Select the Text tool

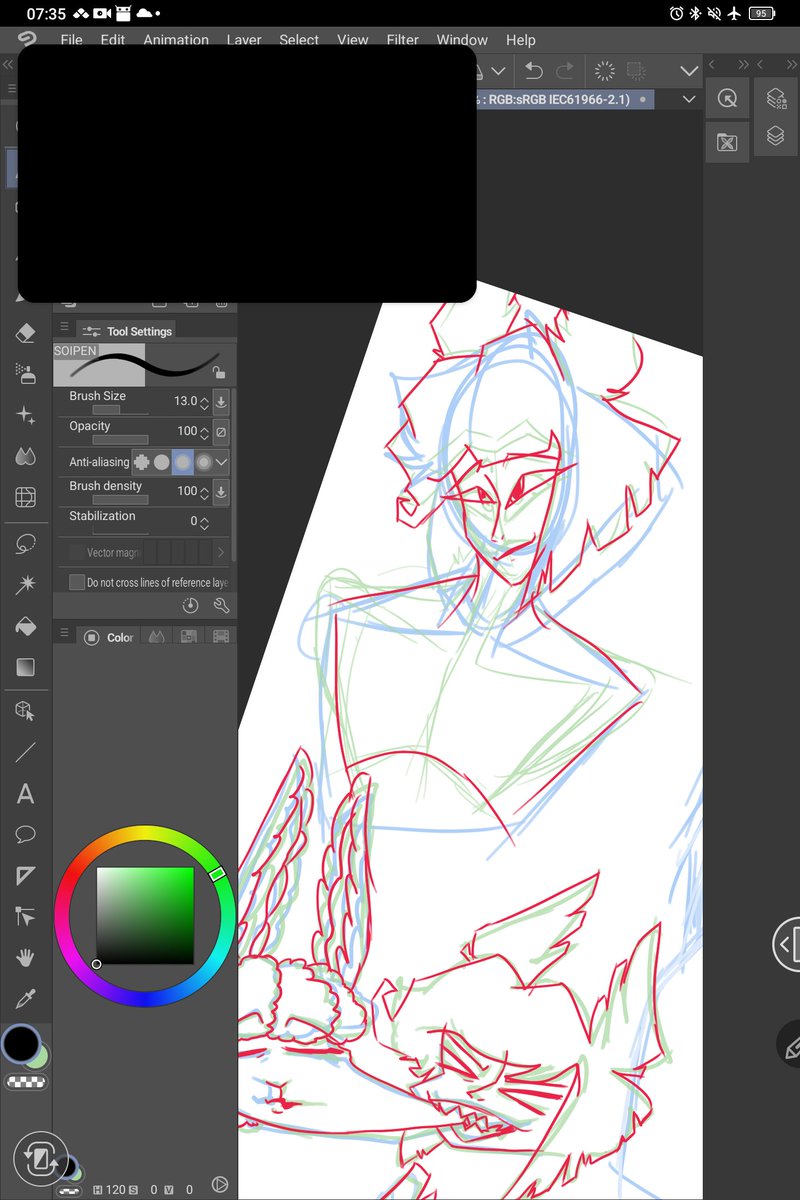[x=26, y=794]
